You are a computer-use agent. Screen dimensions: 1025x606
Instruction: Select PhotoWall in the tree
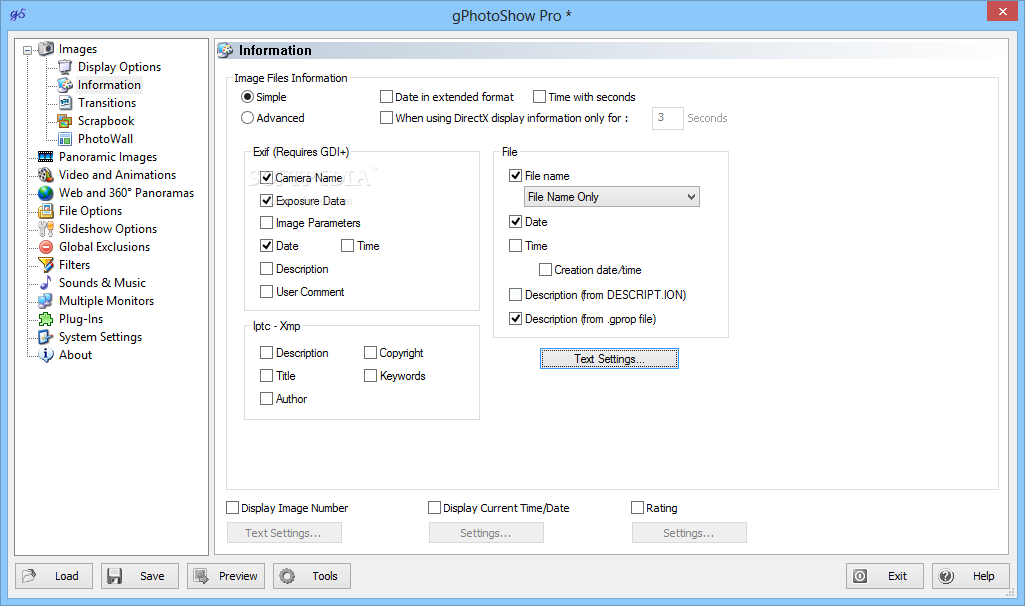(105, 139)
